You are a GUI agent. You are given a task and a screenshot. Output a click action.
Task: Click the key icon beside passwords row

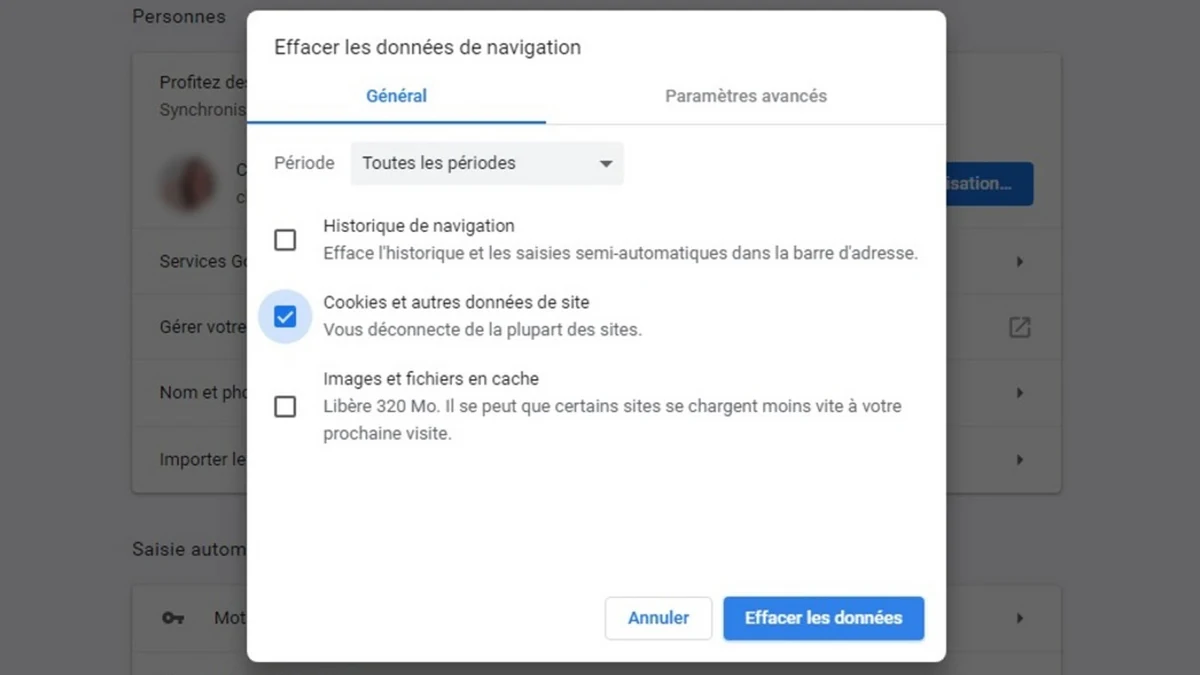(173, 618)
